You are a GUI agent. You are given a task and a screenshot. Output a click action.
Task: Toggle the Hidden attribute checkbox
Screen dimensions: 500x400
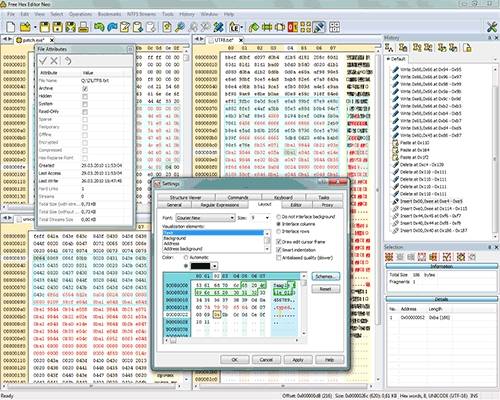pyautogui.click(x=85, y=96)
